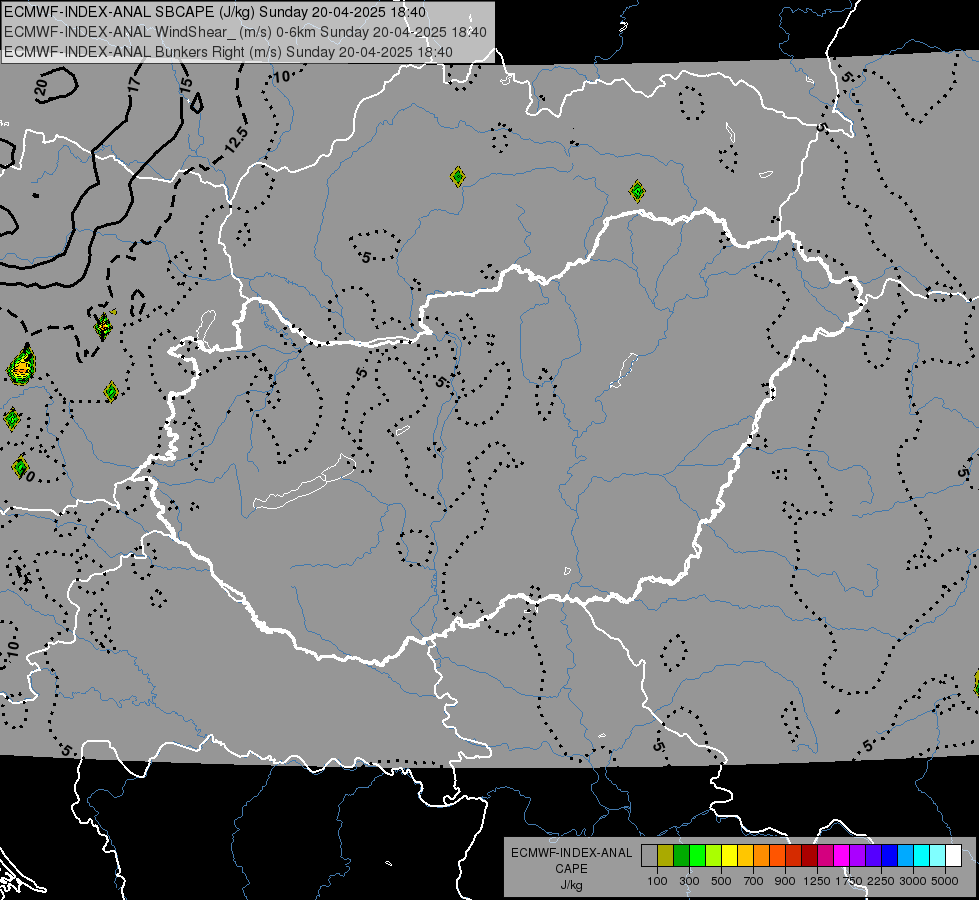Click the J/kg unit label in the legend
979x900 pixels.
[x=571, y=884]
